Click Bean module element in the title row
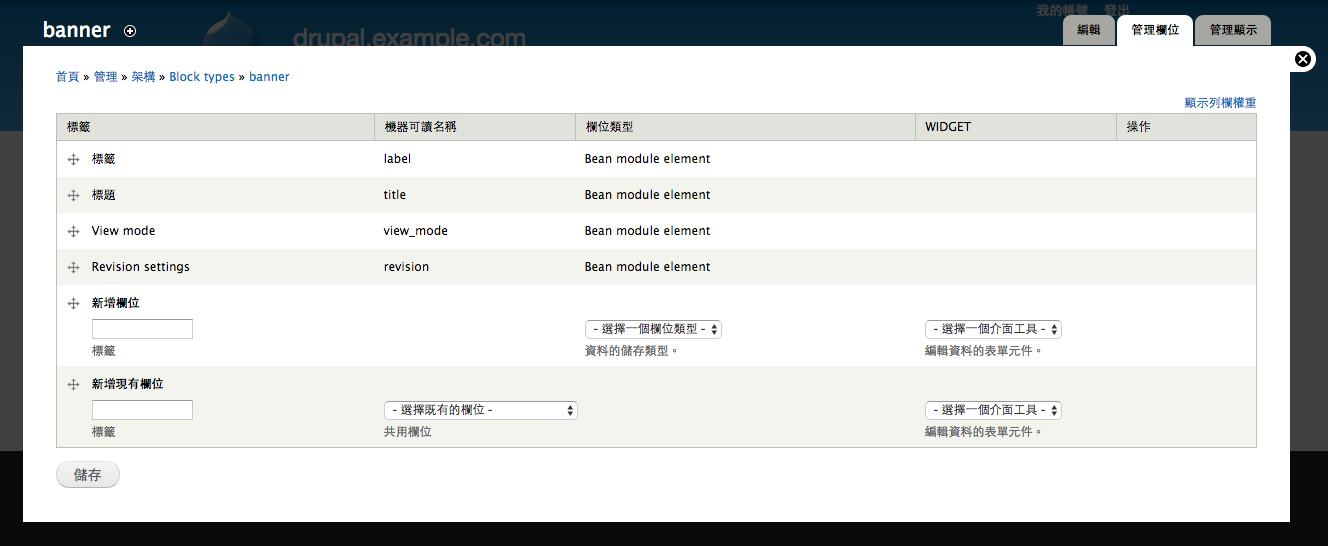The width and height of the screenshot is (1328, 546). [648, 195]
